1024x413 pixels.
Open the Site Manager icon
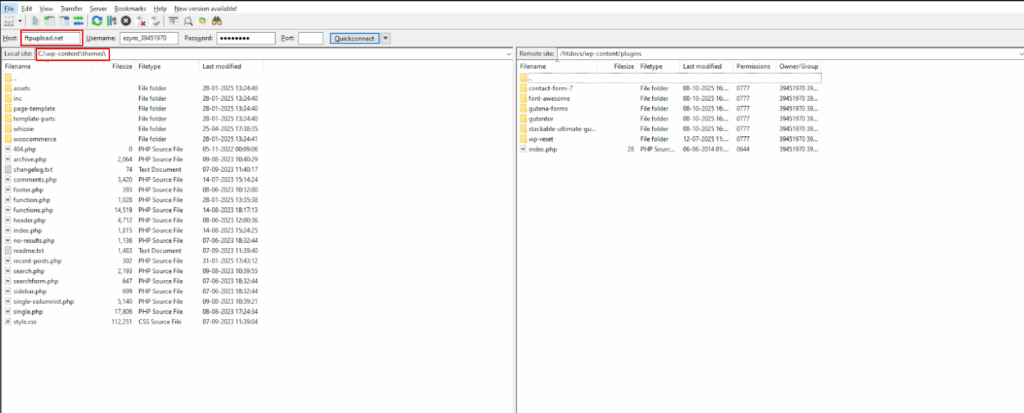tap(9, 21)
